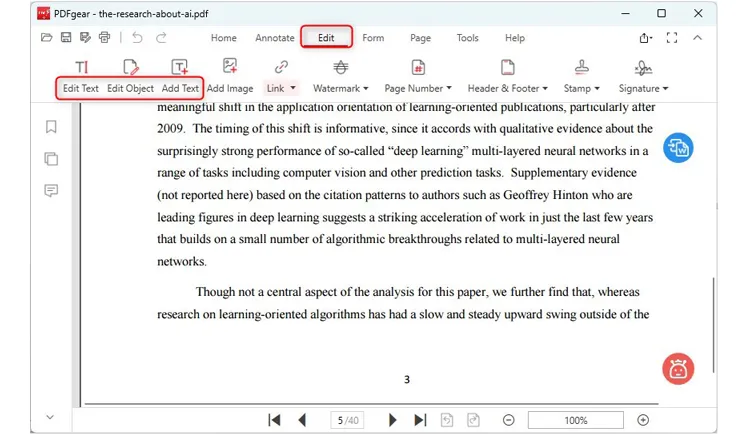Screen dimensions: 750x434
Task: Select the Add Text tool icon
Action: [180, 67]
